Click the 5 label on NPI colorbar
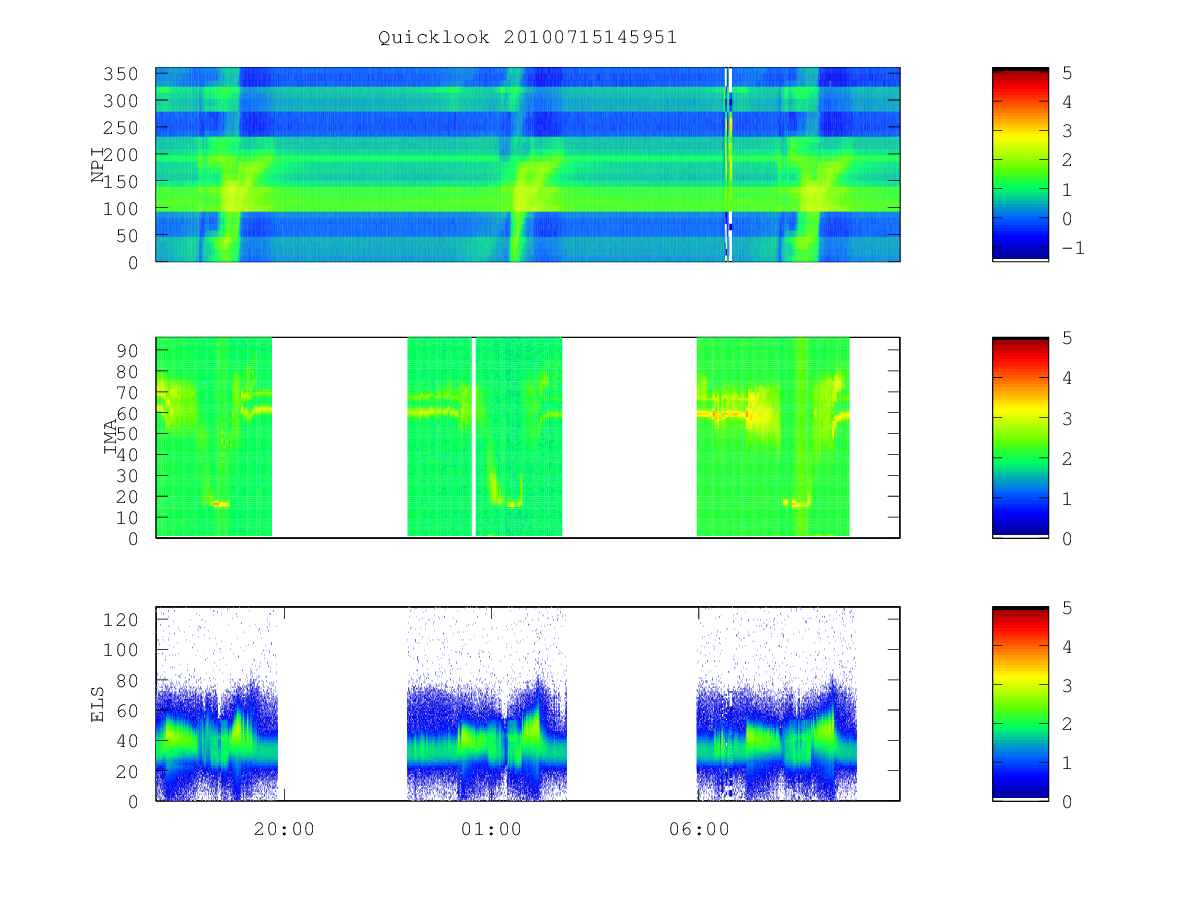1200x900 pixels. pos(1067,73)
